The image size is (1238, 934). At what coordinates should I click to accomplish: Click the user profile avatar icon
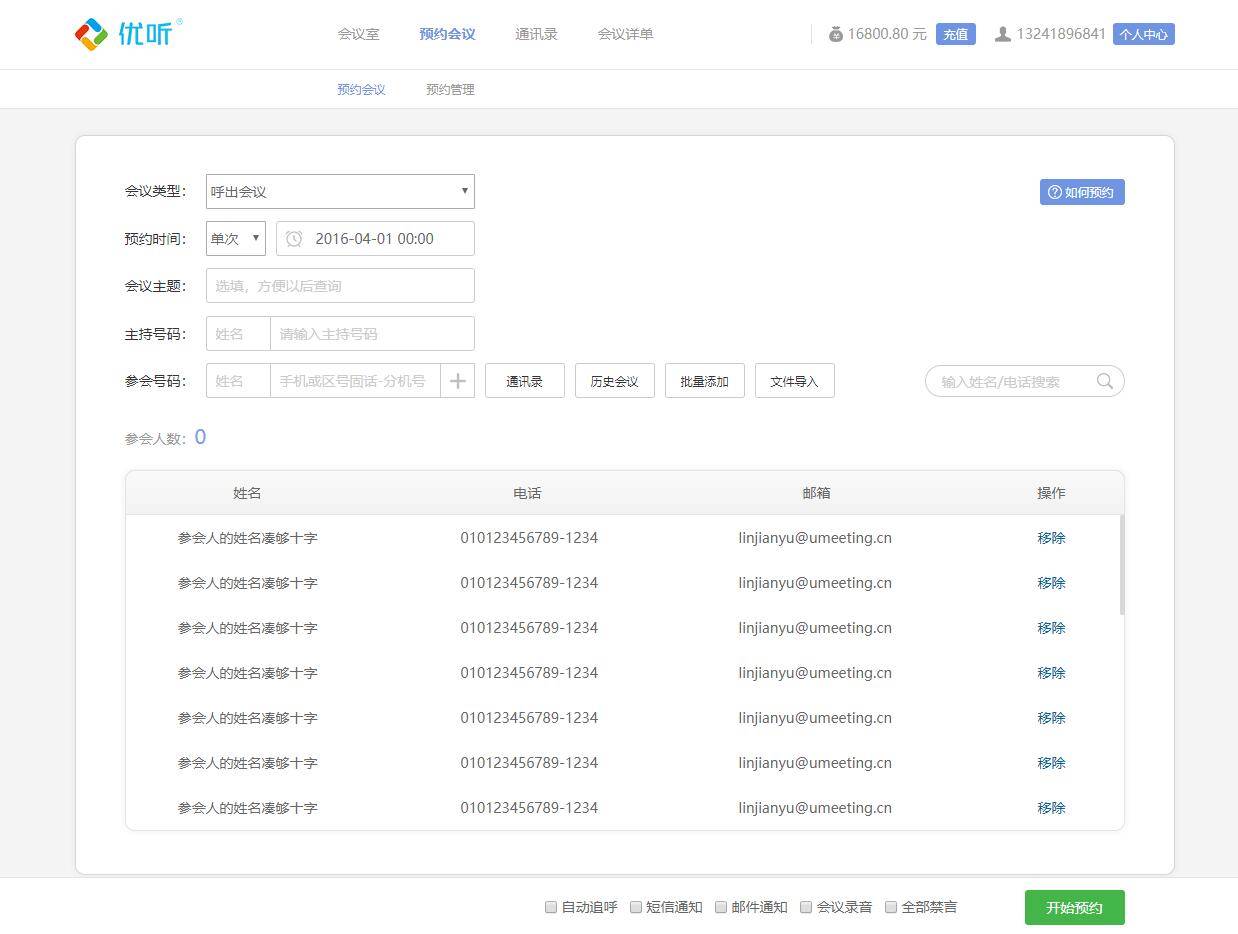pyautogui.click(x=1002, y=34)
